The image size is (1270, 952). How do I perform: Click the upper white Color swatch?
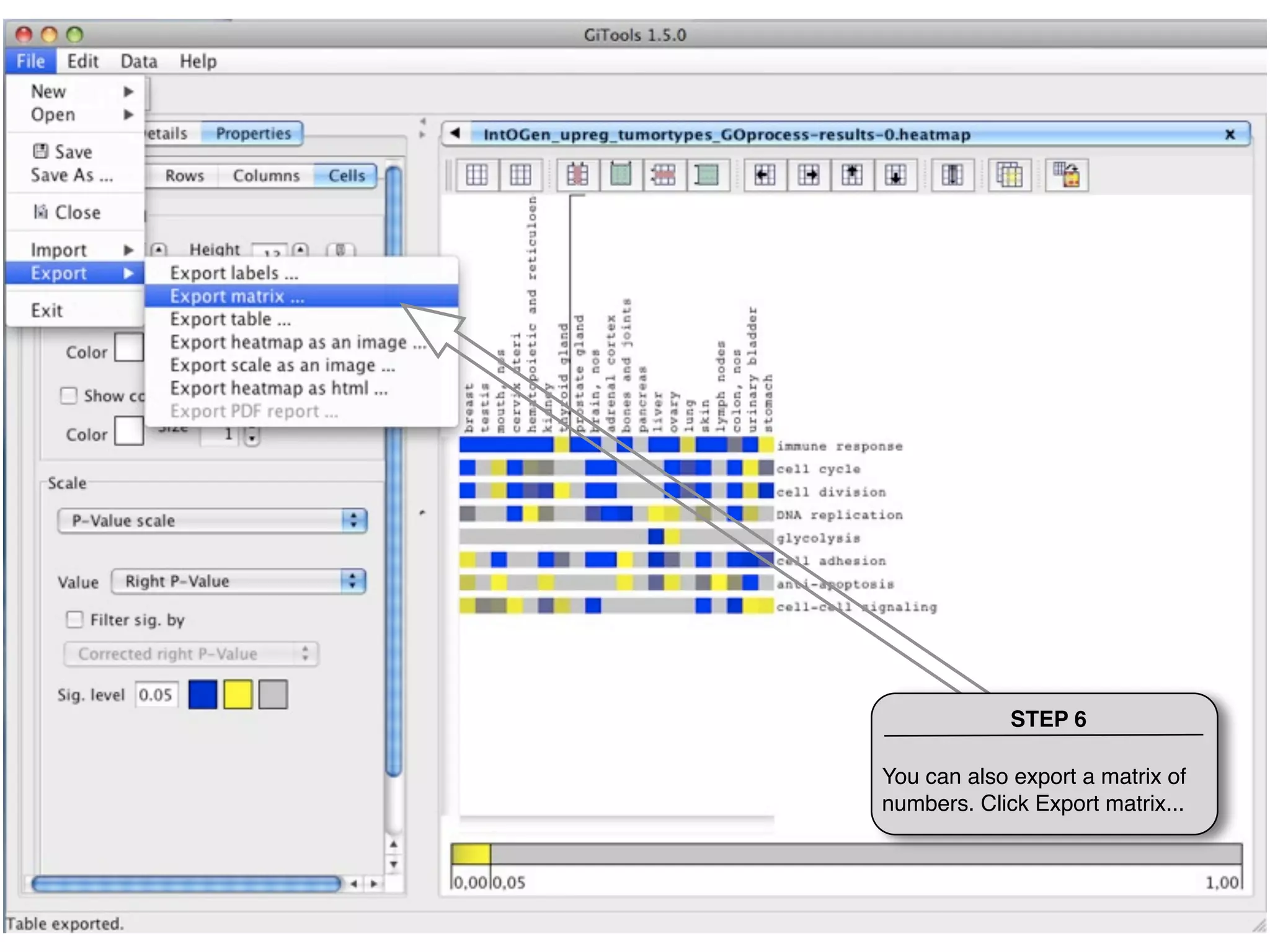point(130,347)
